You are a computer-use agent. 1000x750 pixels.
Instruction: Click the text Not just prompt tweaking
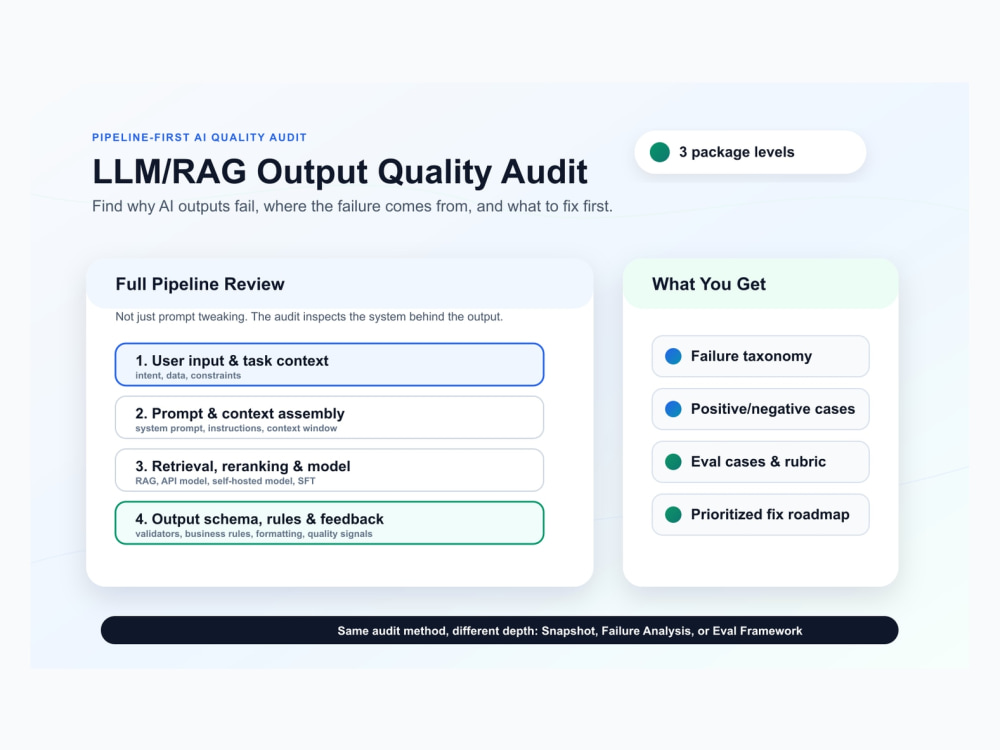pyautogui.click(x=309, y=317)
